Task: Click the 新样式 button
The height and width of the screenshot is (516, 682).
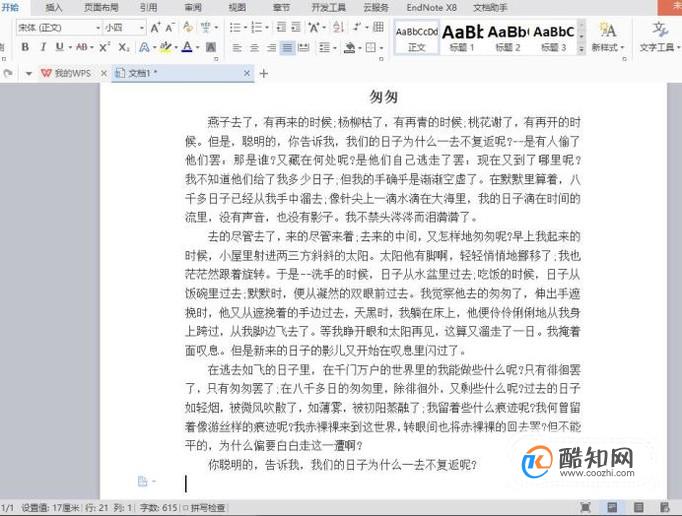Action: click(608, 37)
